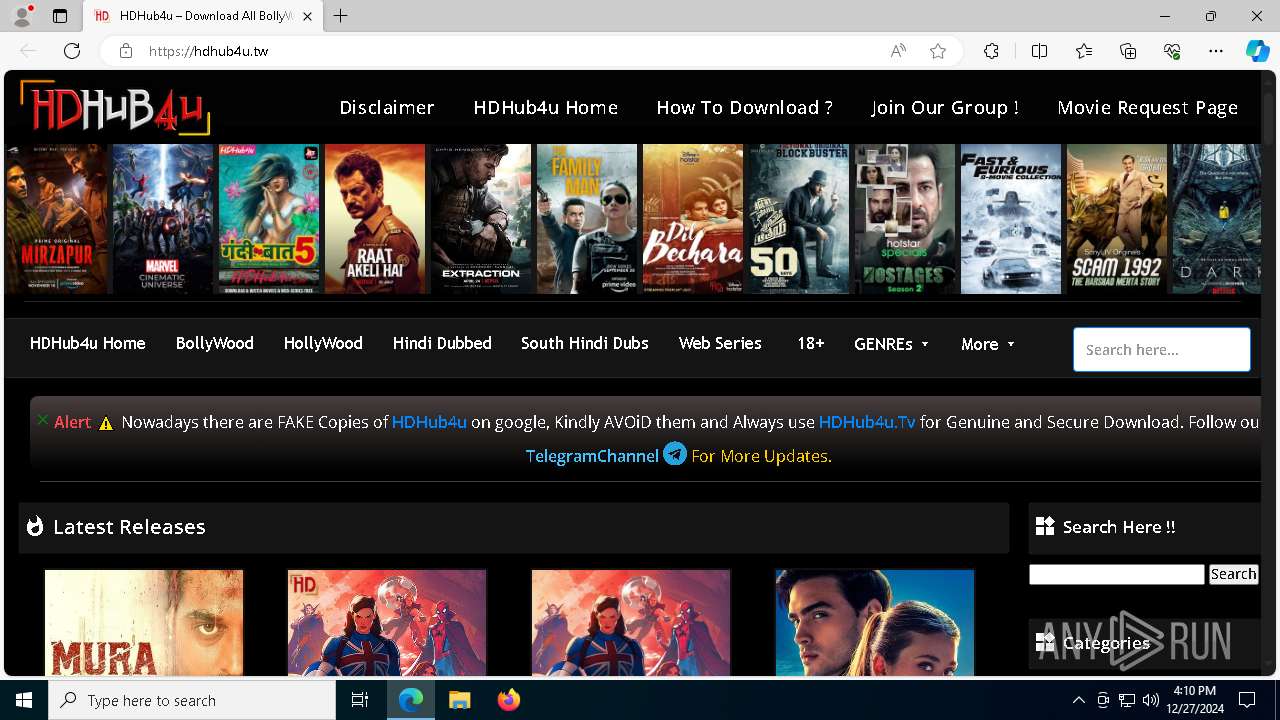1280x720 pixels.
Task: Activate Read aloud icon in address bar
Action: click(x=898, y=51)
